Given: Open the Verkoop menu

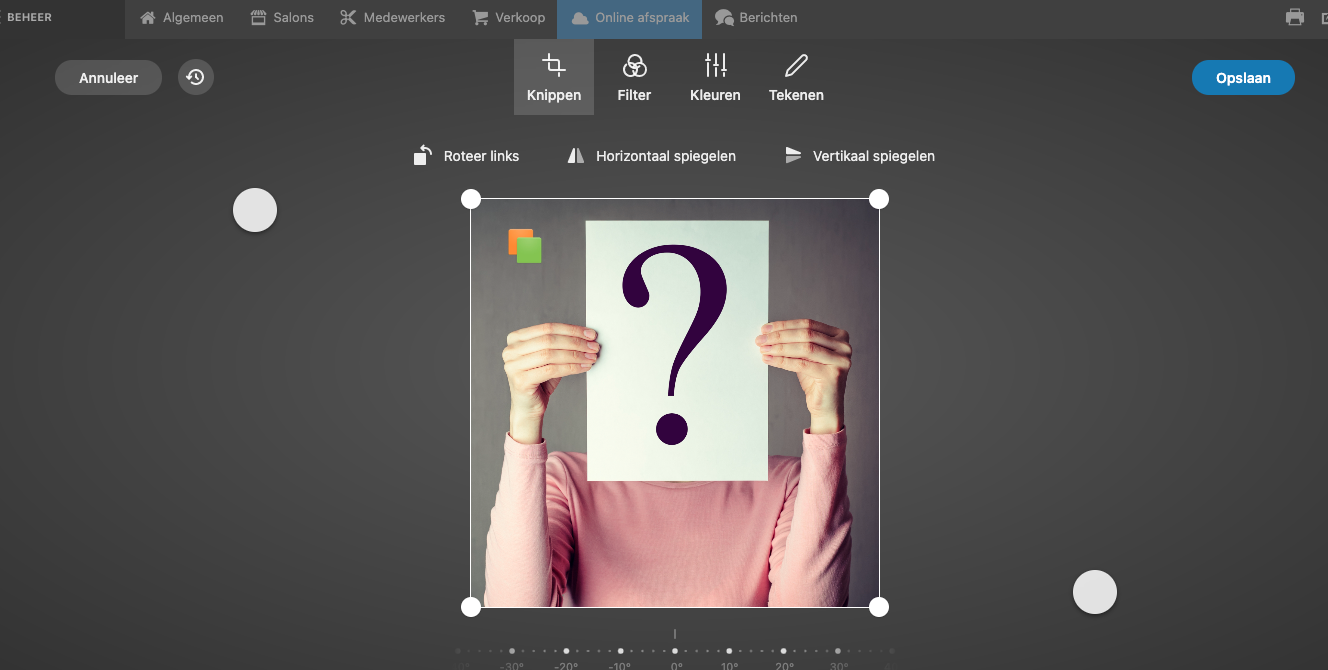Looking at the screenshot, I should [508, 18].
